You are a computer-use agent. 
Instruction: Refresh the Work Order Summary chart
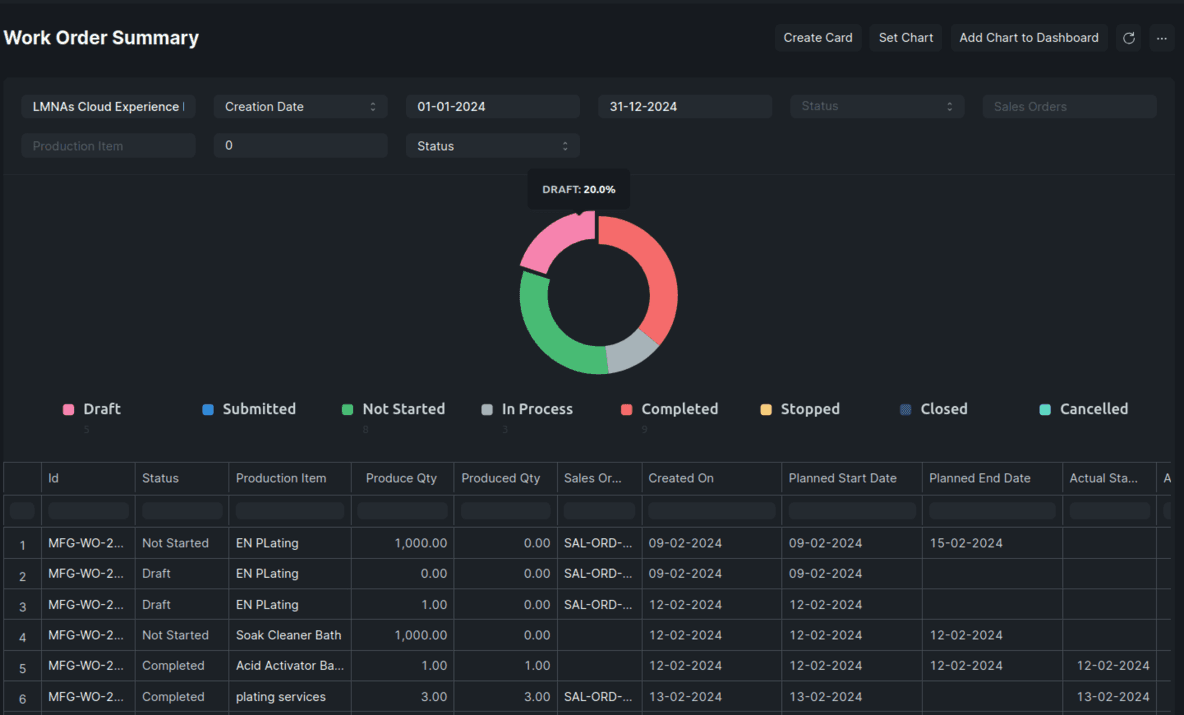pos(1129,37)
